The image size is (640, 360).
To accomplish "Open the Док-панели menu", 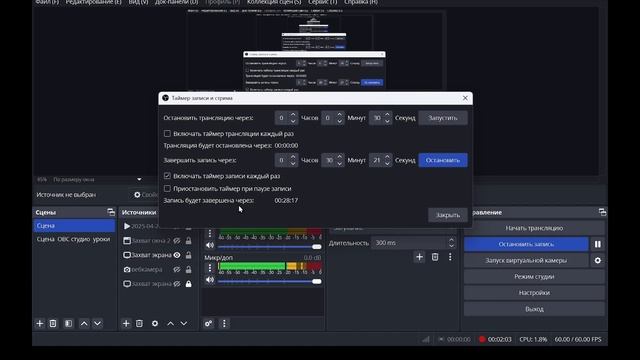I will pyautogui.click(x=176, y=2).
